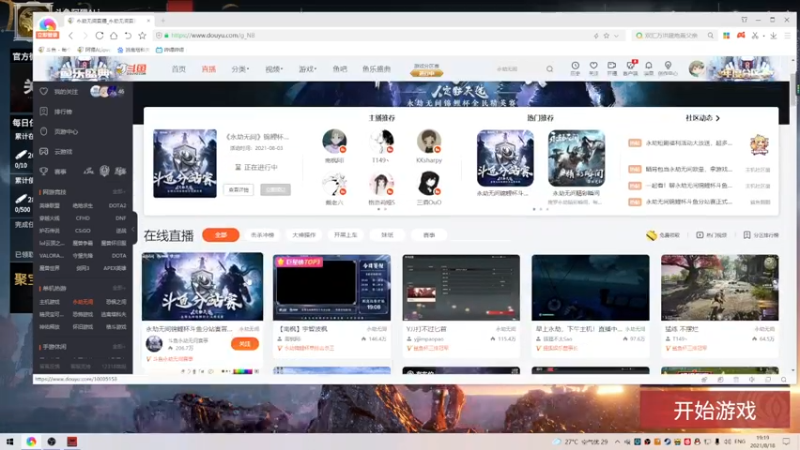Expand 全部 next to 手游休闲 section
The width and height of the screenshot is (800, 450).
tap(119, 347)
